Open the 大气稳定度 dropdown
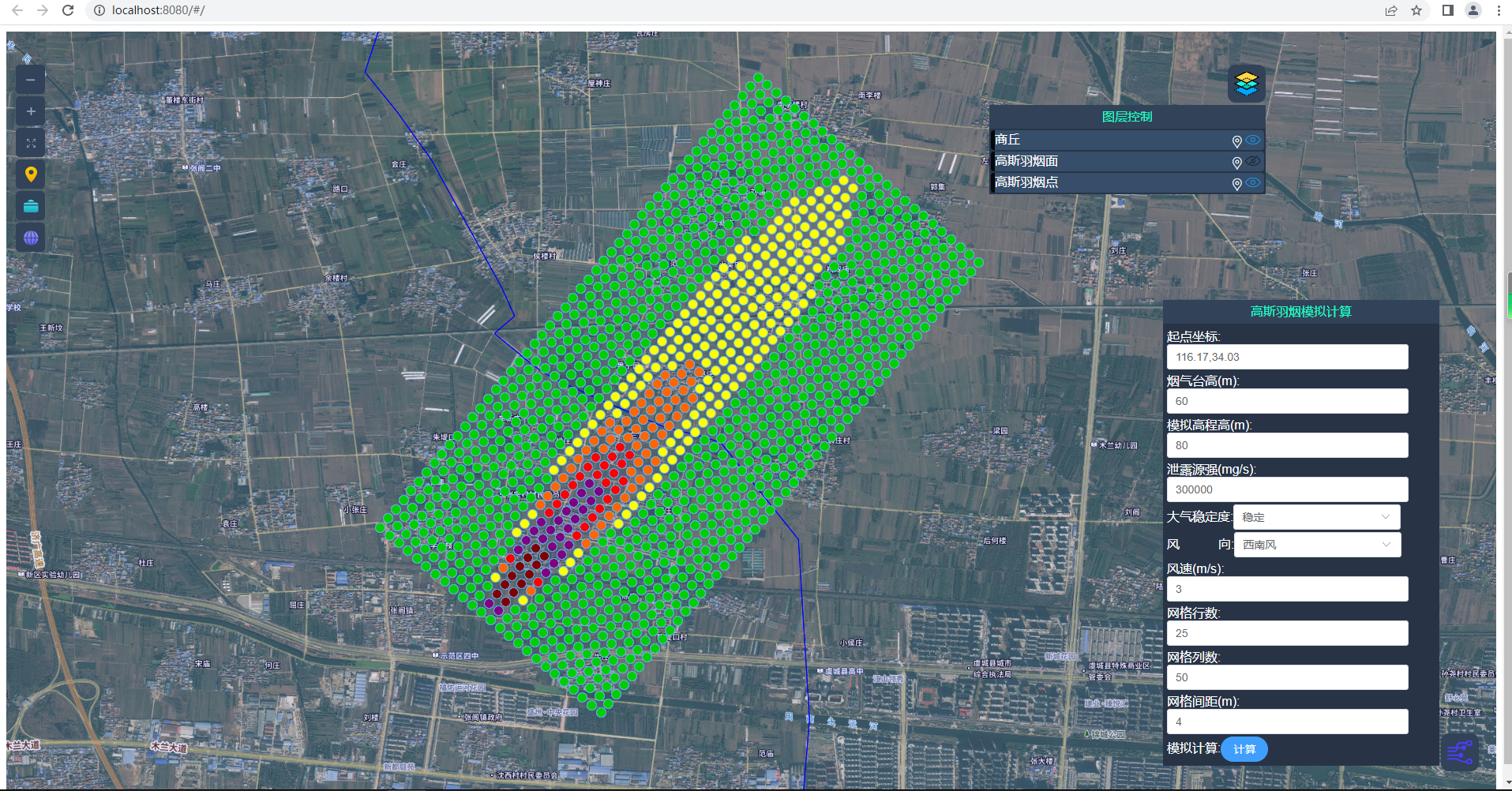 click(1316, 517)
